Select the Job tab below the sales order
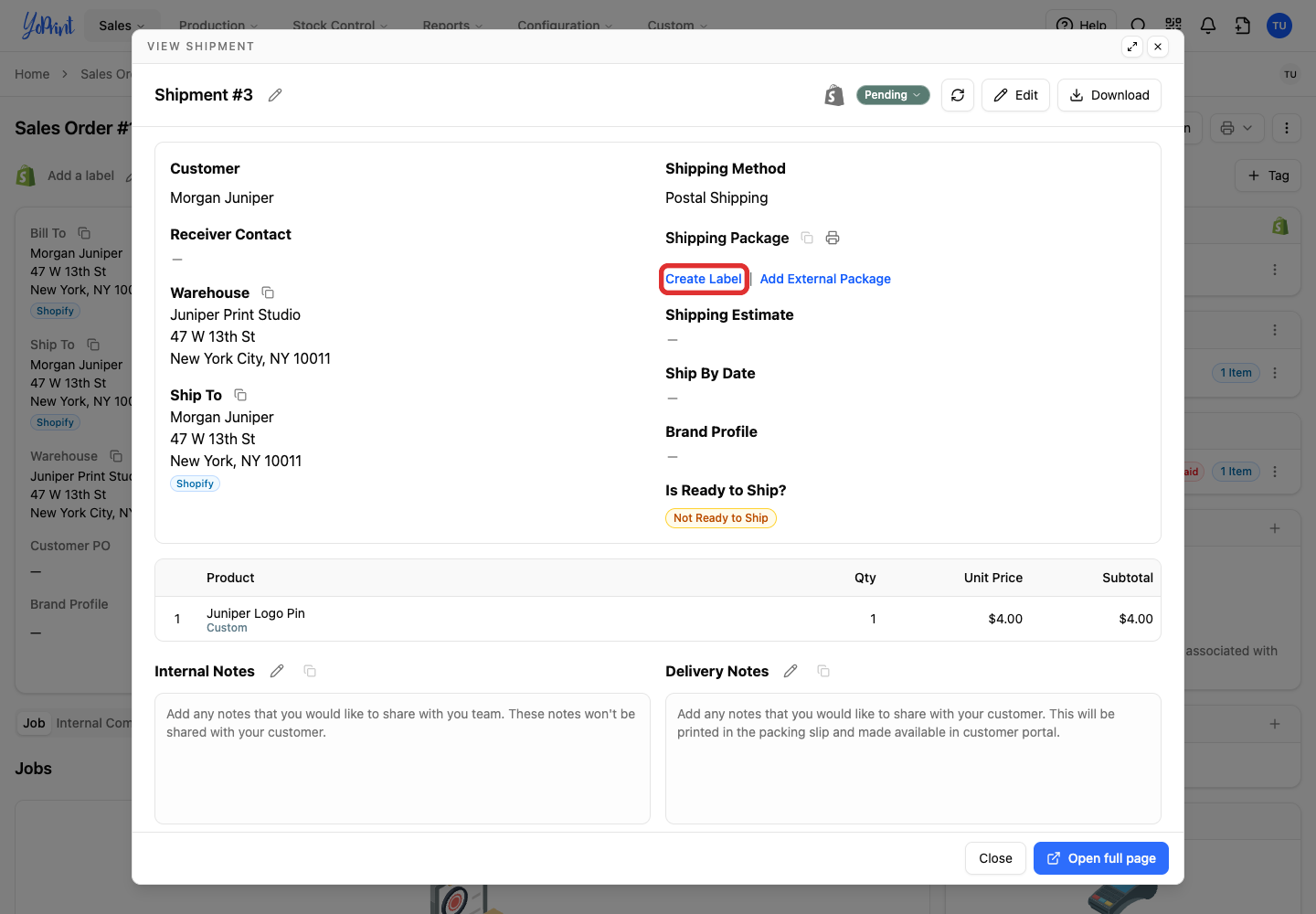 pos(34,723)
